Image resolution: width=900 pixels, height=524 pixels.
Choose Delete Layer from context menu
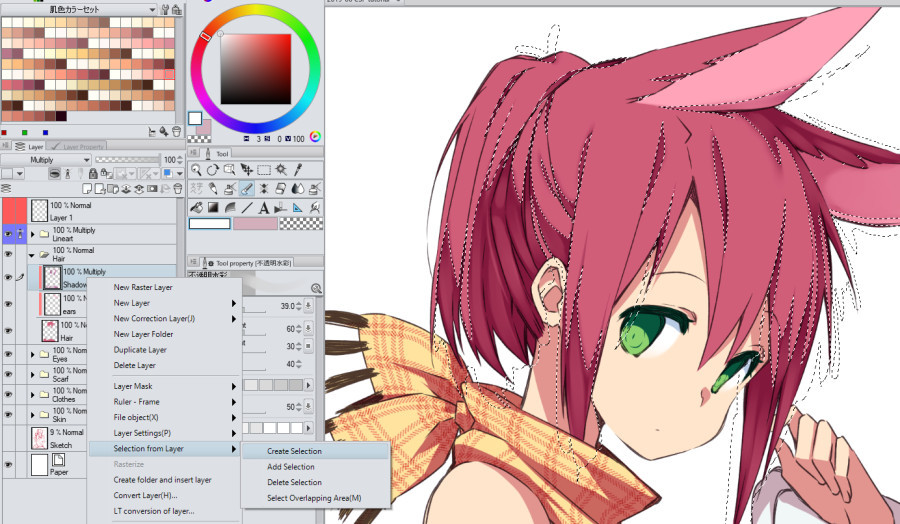[134, 365]
